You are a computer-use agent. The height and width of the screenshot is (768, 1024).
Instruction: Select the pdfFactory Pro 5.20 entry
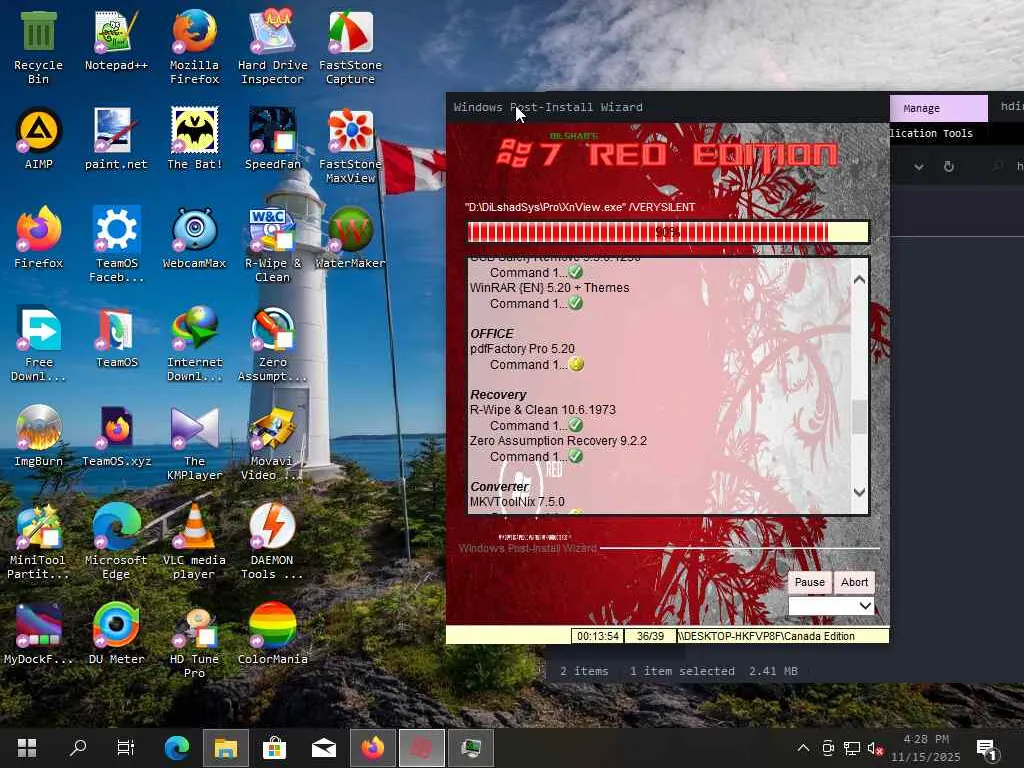coord(522,349)
